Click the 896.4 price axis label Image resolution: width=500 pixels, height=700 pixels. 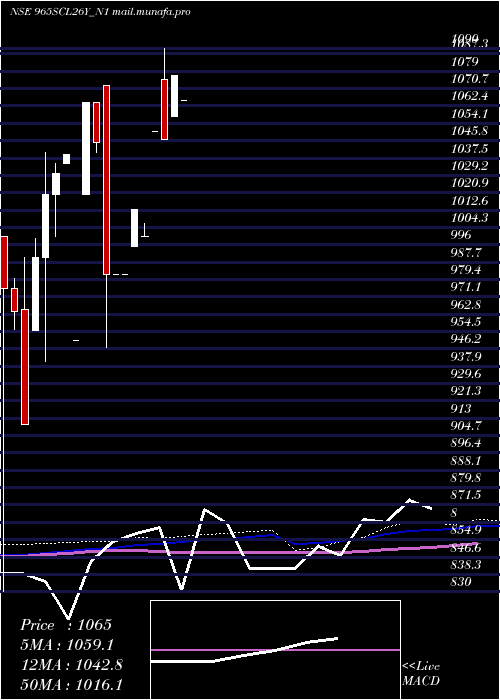(x=467, y=443)
